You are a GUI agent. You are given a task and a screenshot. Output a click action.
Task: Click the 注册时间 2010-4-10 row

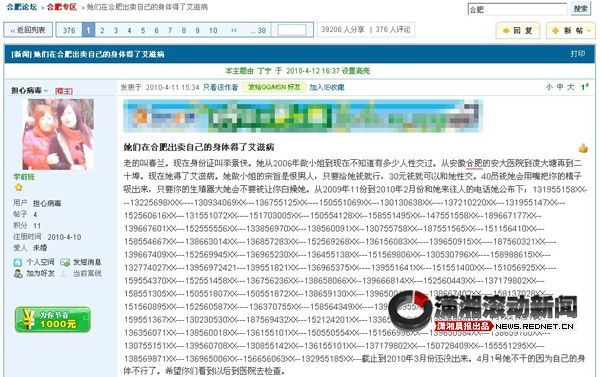(x=47, y=237)
